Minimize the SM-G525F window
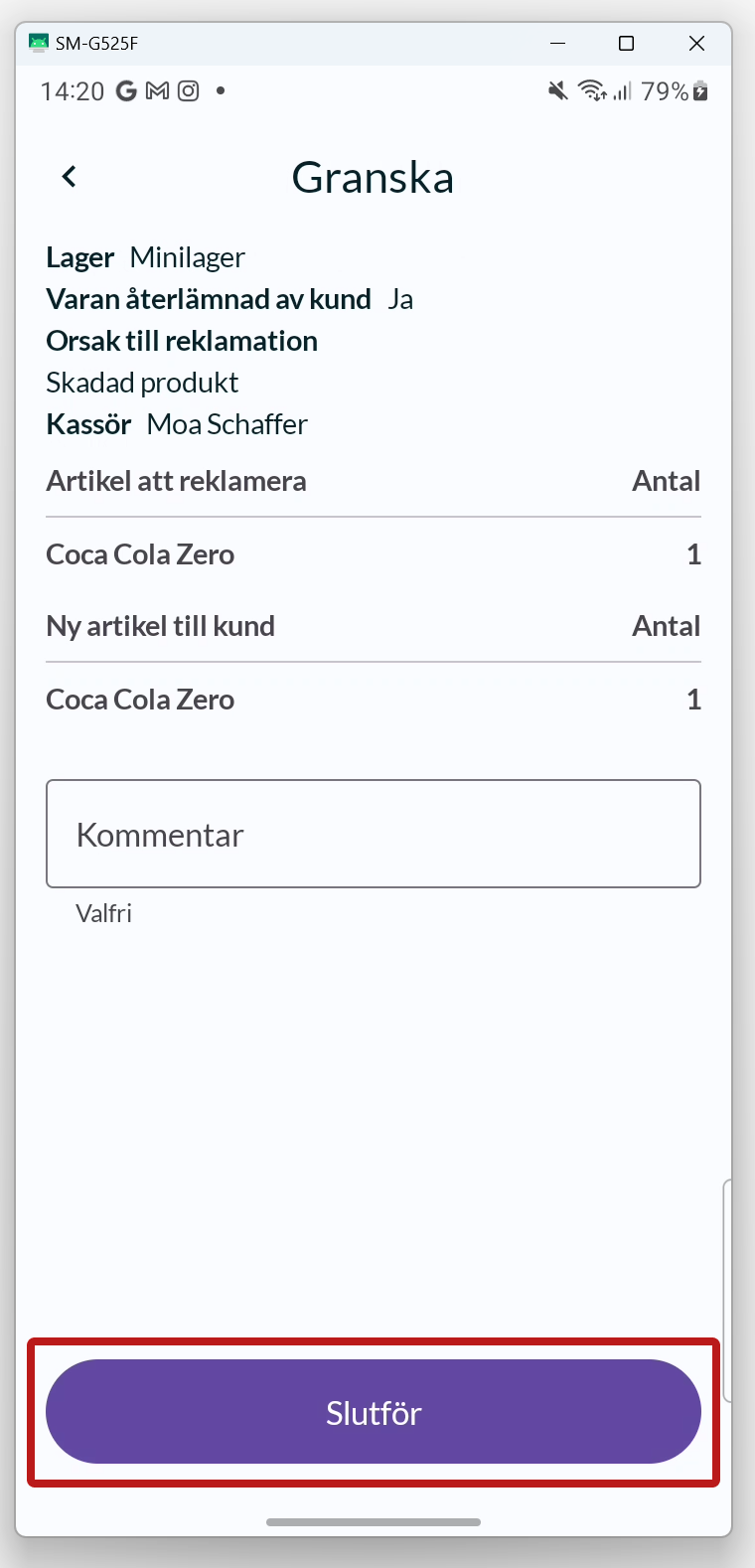Viewport: 755px width, 1568px height. [x=558, y=43]
